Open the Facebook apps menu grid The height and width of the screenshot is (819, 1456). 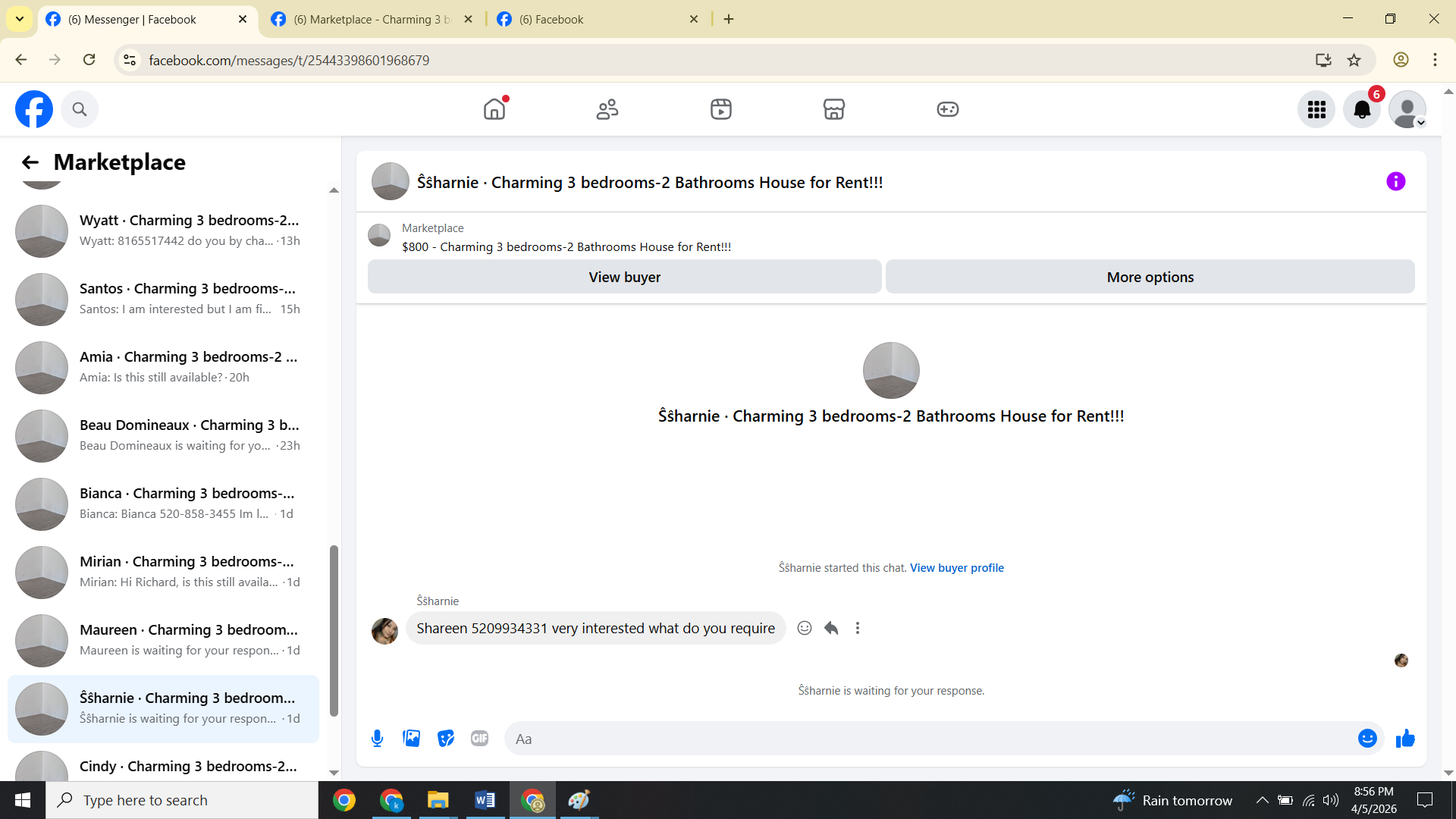pos(1316,109)
